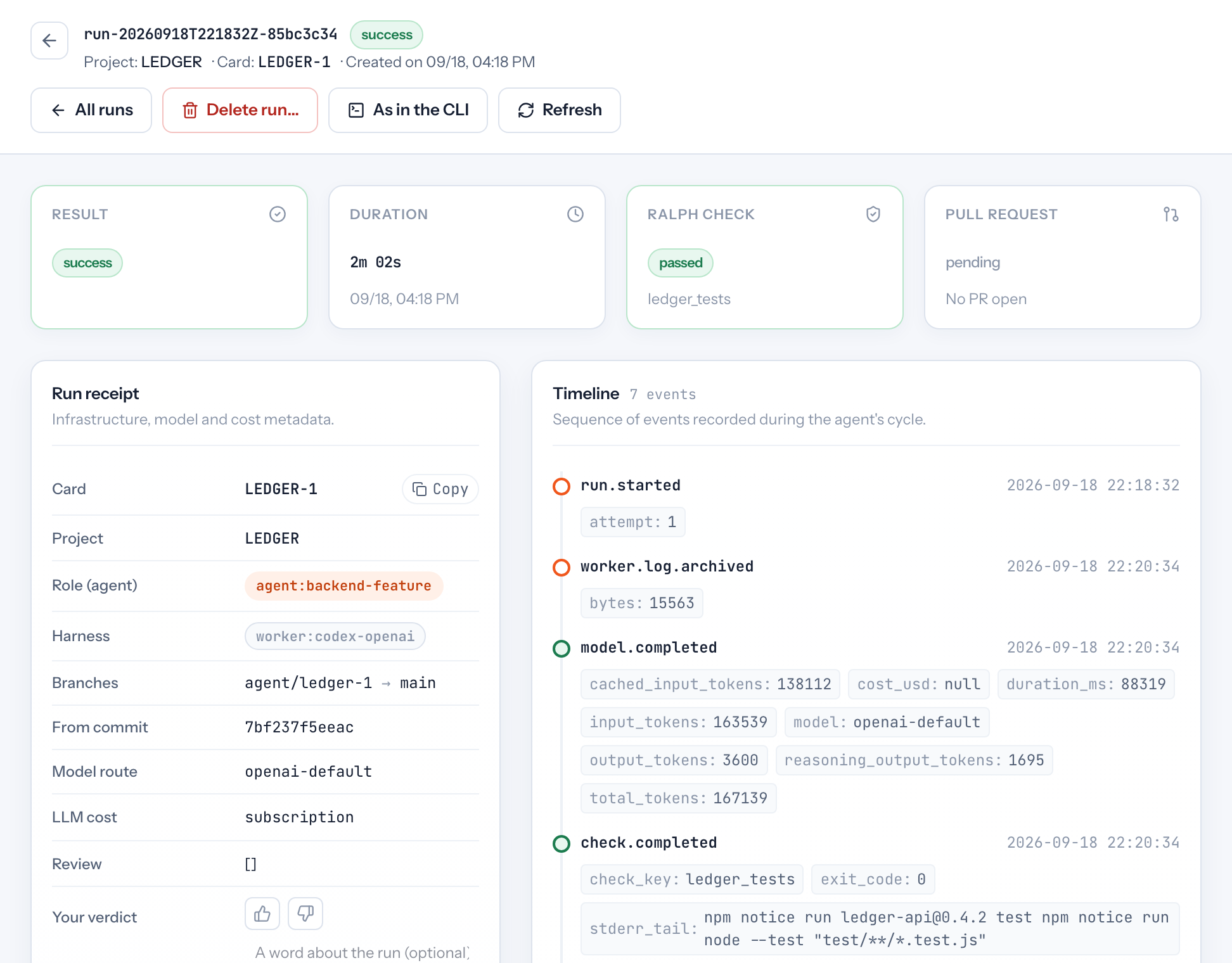Click the 2m 02s duration value

tap(376, 262)
